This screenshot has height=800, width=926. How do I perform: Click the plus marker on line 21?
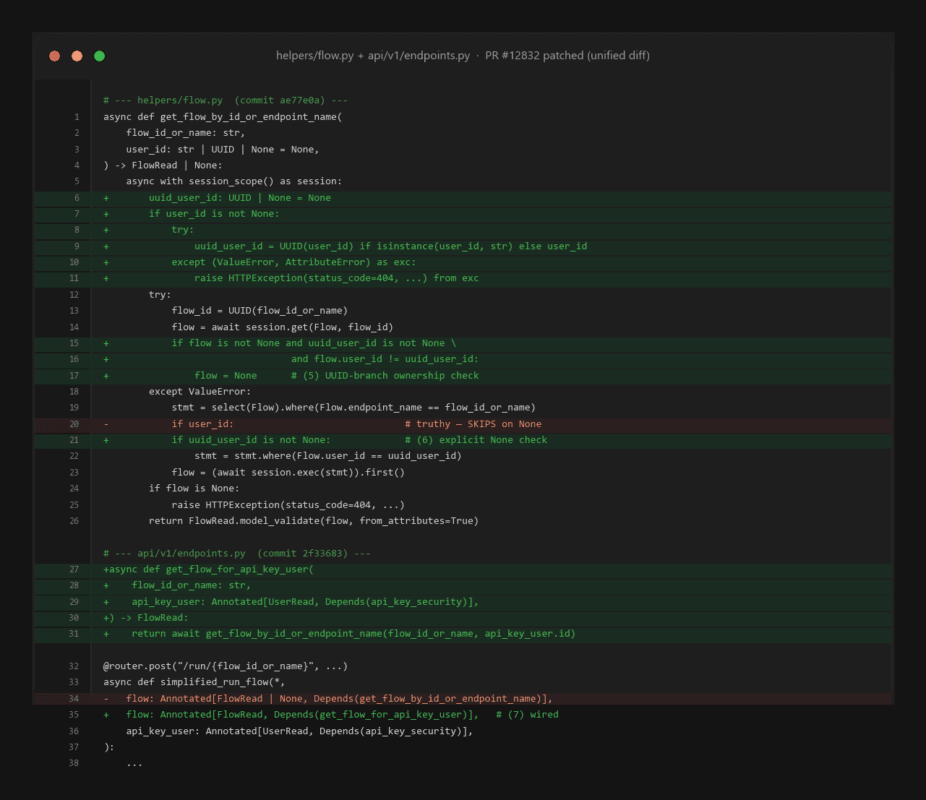click(x=106, y=440)
